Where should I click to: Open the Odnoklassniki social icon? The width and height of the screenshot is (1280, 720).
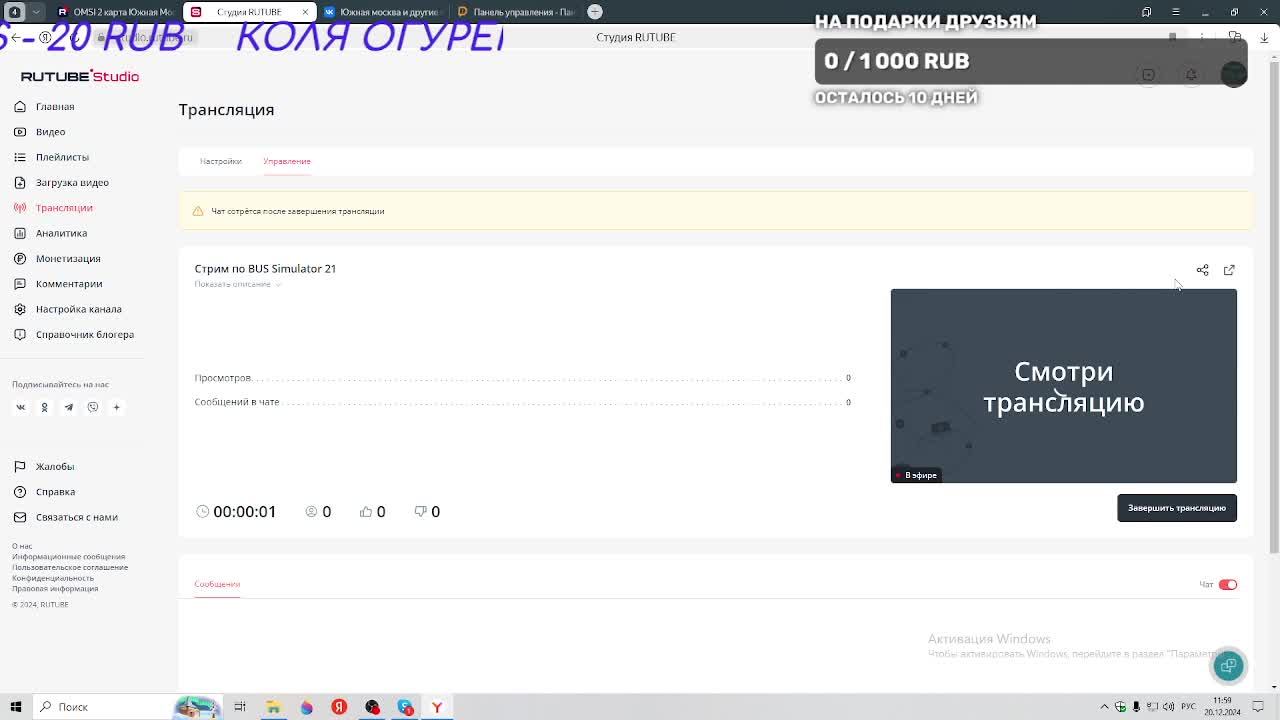(44, 407)
